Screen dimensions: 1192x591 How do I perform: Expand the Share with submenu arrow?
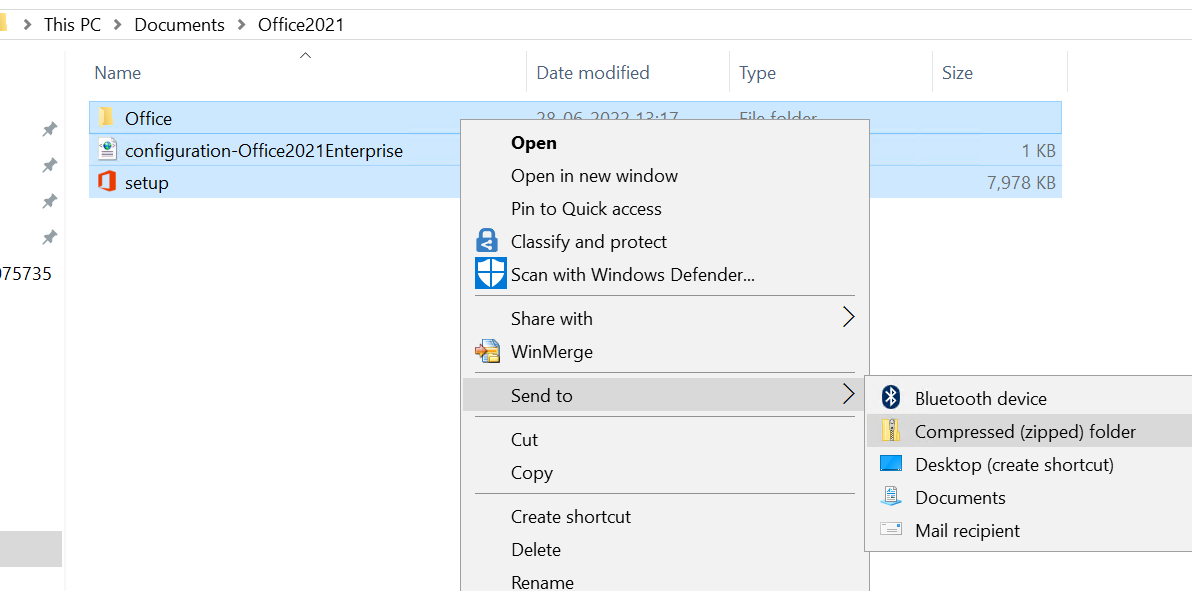click(848, 318)
